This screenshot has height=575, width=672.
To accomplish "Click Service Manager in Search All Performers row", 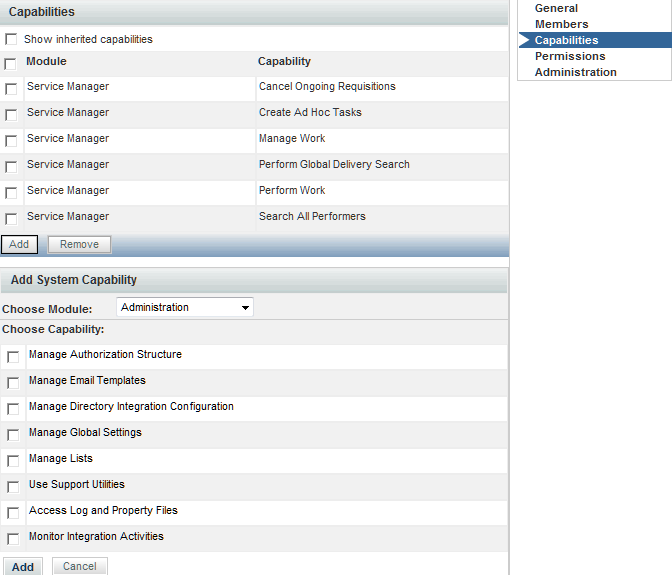I will 68,216.
